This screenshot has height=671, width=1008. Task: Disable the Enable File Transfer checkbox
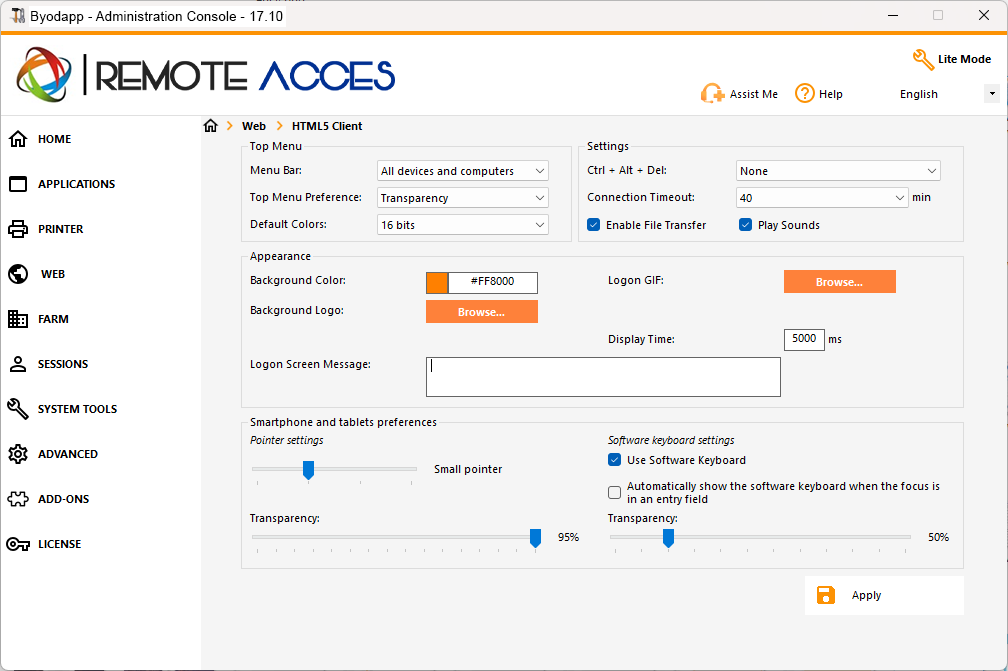point(594,225)
